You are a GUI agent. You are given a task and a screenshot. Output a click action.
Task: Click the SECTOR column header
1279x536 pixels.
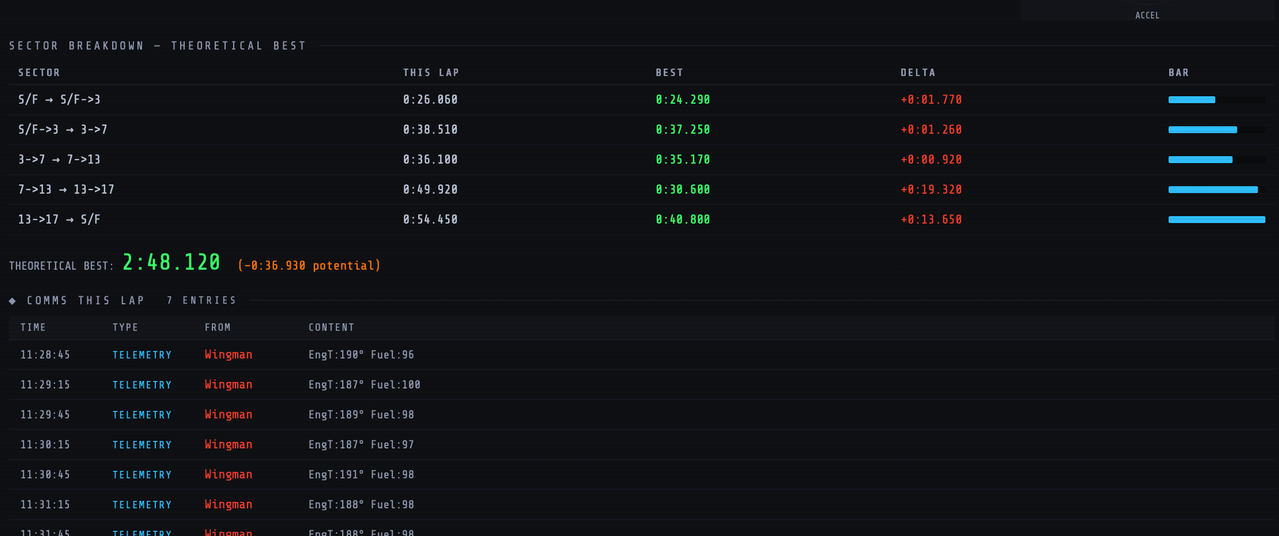(39, 73)
